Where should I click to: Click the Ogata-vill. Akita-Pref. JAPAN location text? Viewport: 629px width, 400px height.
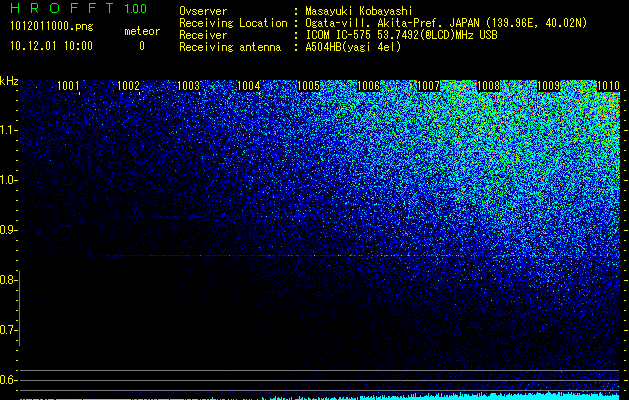(x=446, y=23)
